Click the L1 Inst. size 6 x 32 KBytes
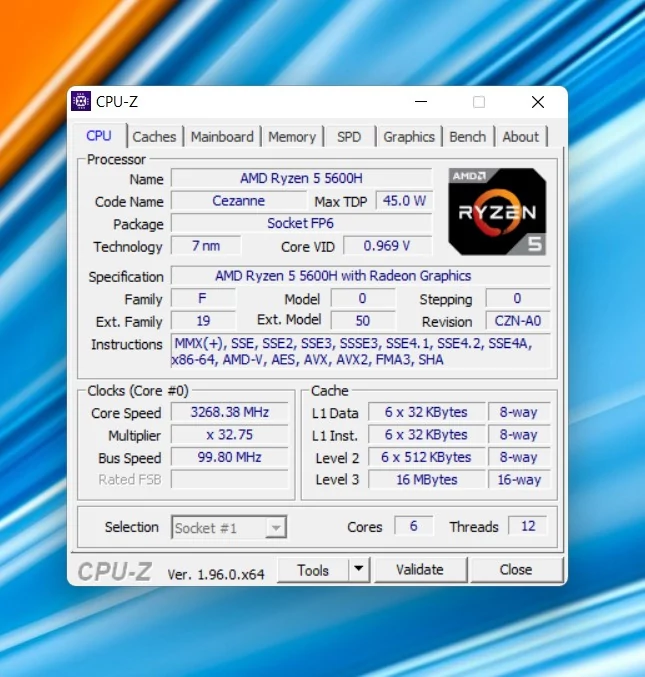645x677 pixels. pyautogui.click(x=427, y=435)
